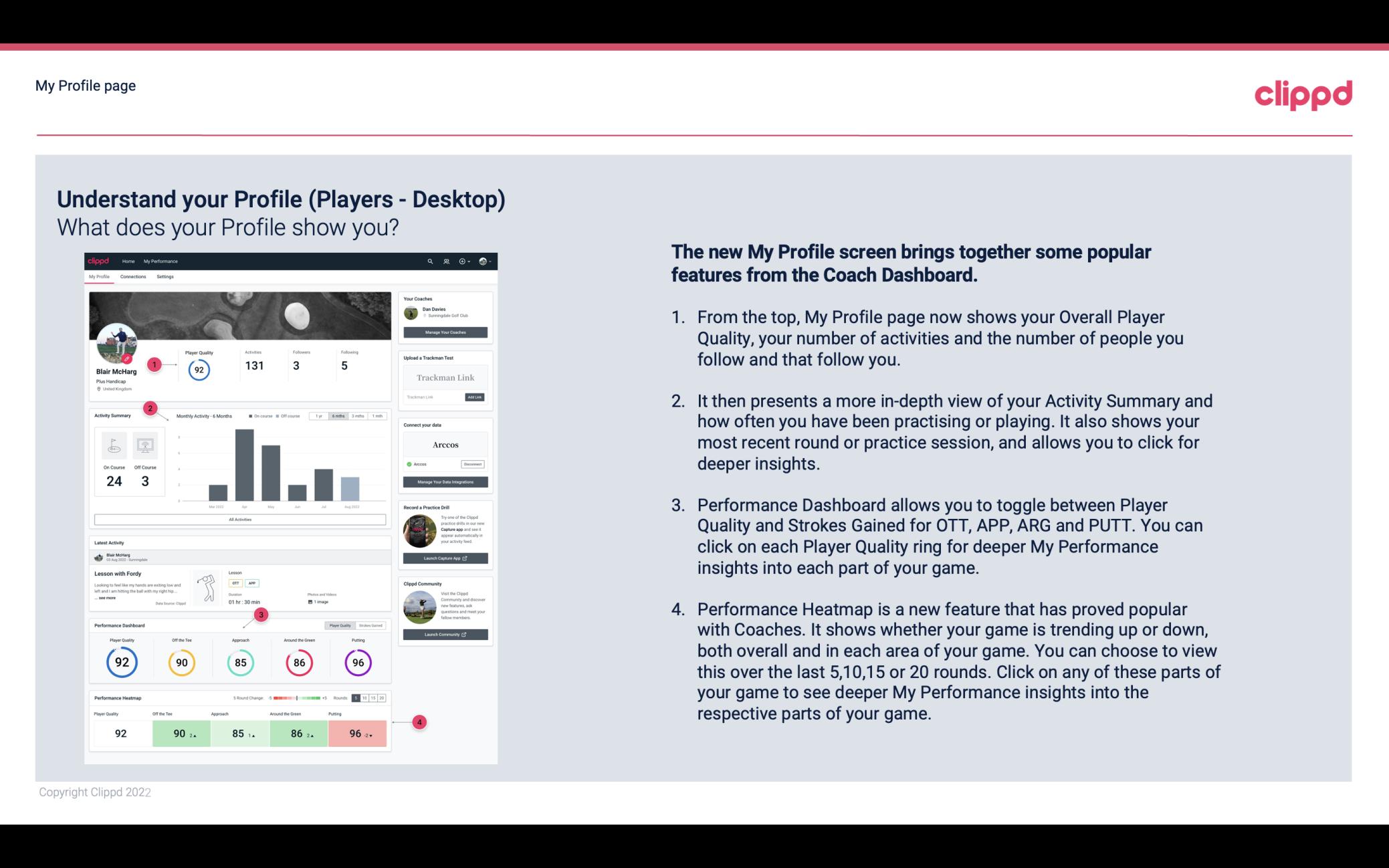The image size is (1389, 868).
Task: Click the Arccos data integration icon
Action: point(408,464)
